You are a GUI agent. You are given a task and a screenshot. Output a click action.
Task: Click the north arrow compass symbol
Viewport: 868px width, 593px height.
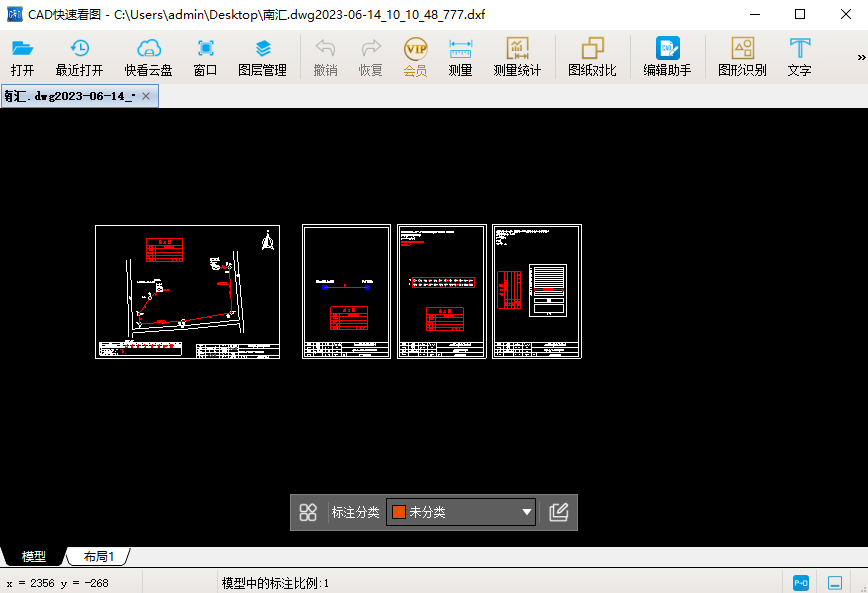click(x=268, y=241)
